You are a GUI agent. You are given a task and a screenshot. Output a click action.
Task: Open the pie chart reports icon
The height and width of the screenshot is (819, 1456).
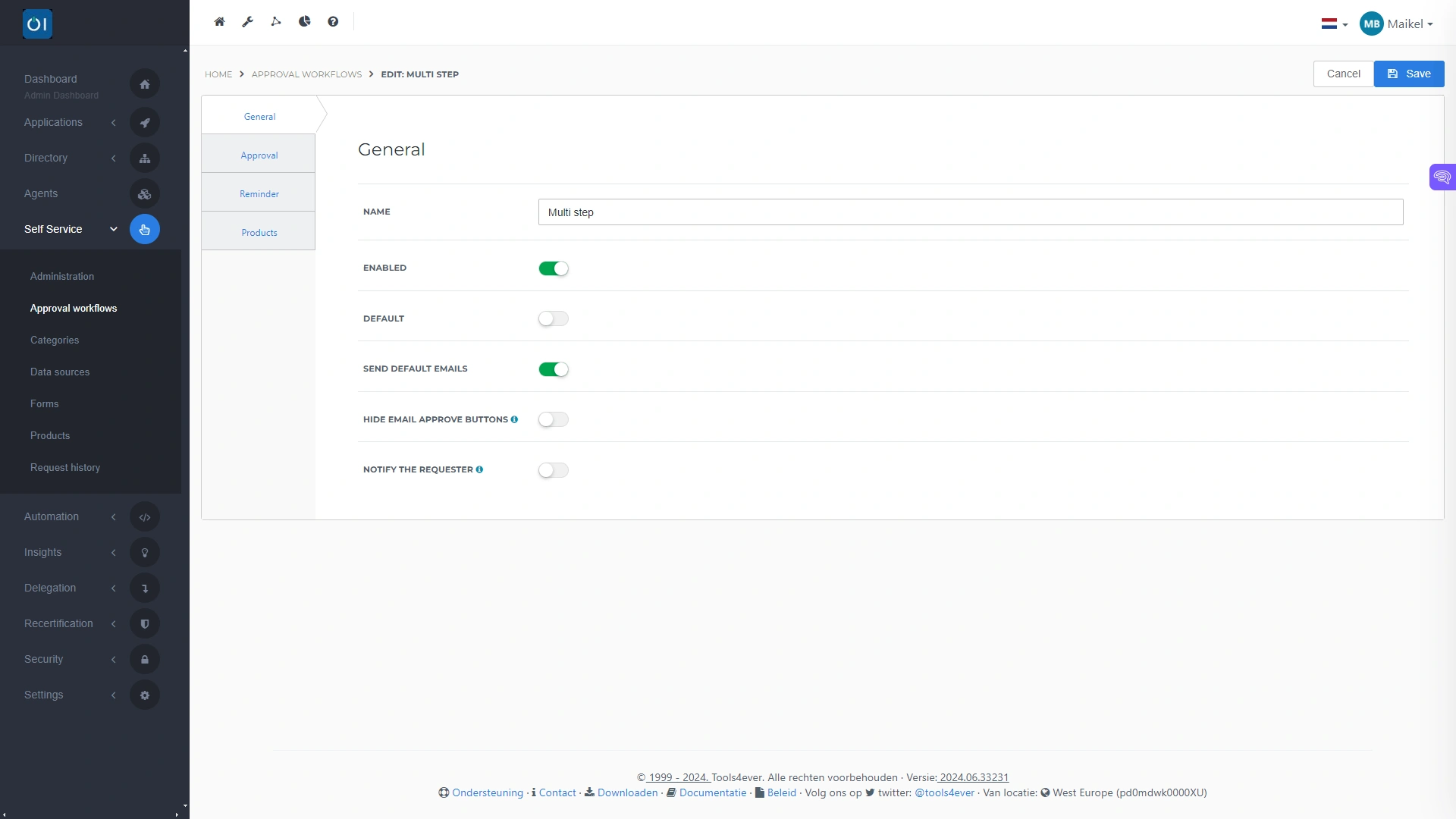[x=304, y=22]
